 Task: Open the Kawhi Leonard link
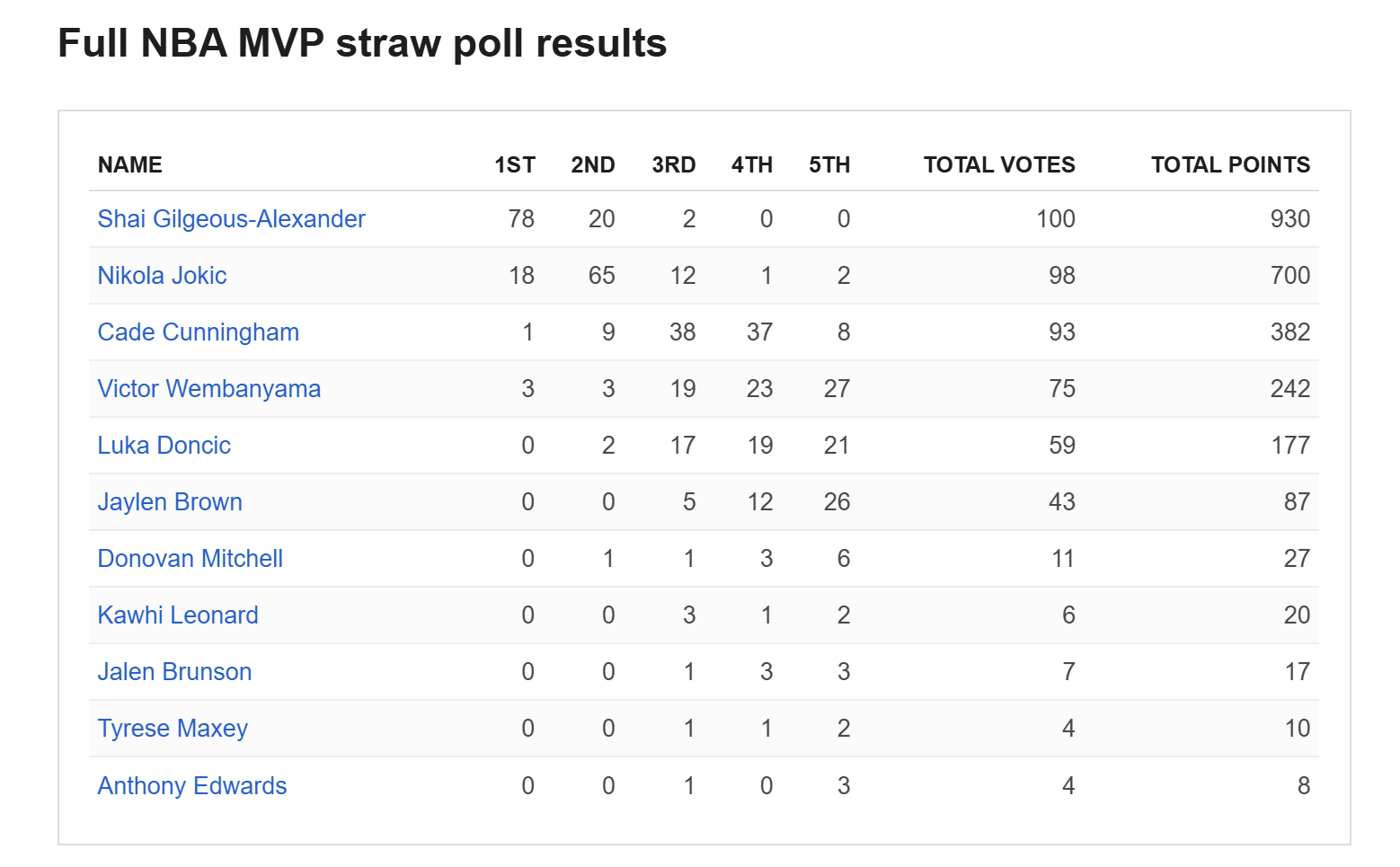tap(178, 615)
